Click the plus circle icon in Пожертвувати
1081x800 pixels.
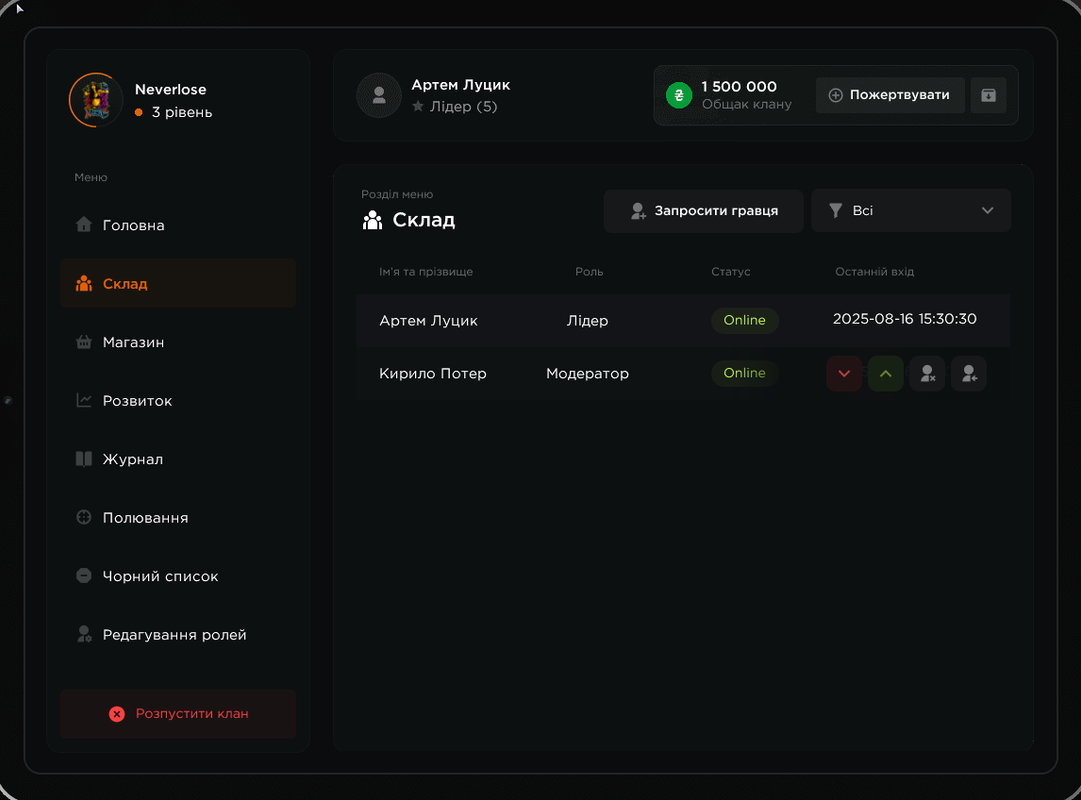pyautogui.click(x=836, y=95)
